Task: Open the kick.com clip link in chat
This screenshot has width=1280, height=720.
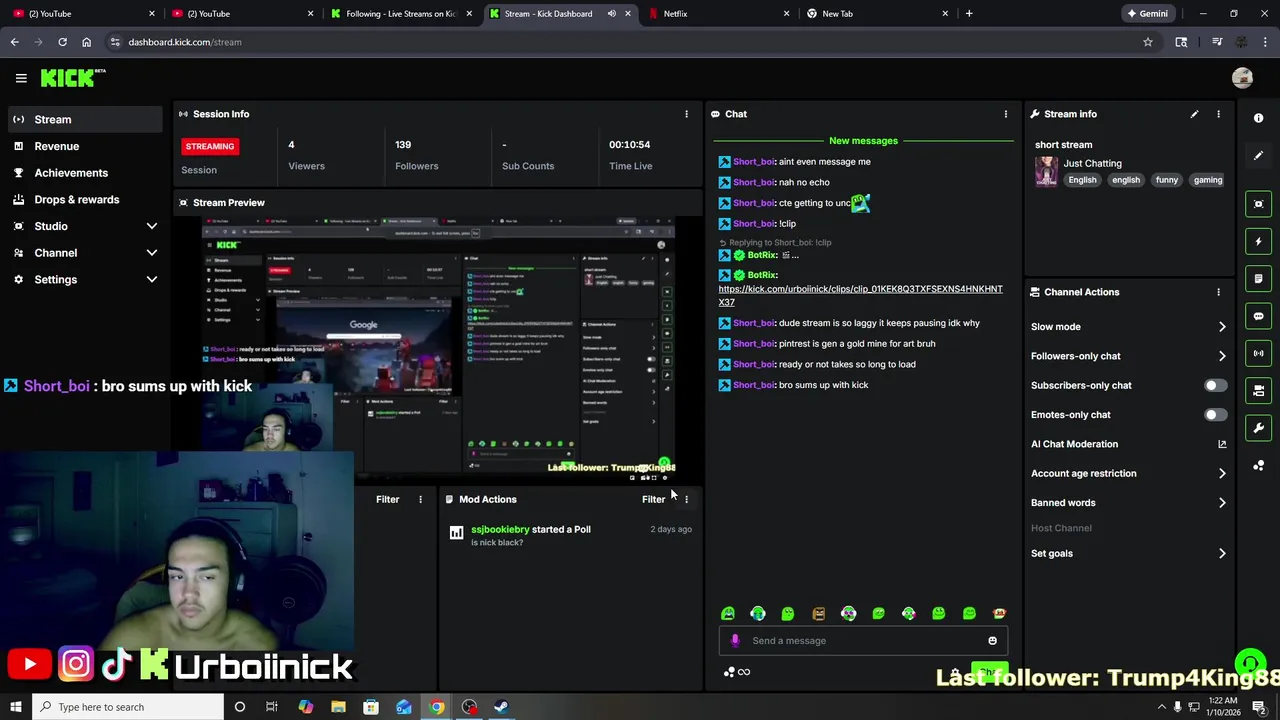Action: [860, 295]
